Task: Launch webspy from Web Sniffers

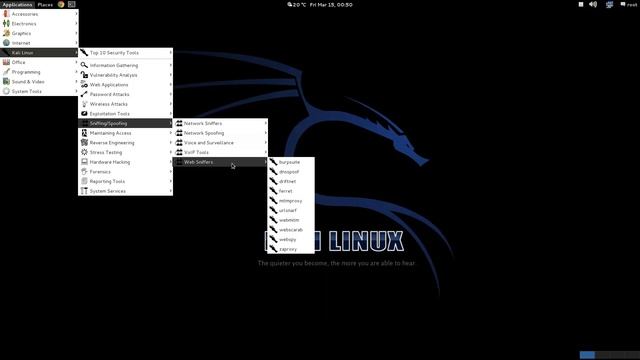Action: [291, 239]
